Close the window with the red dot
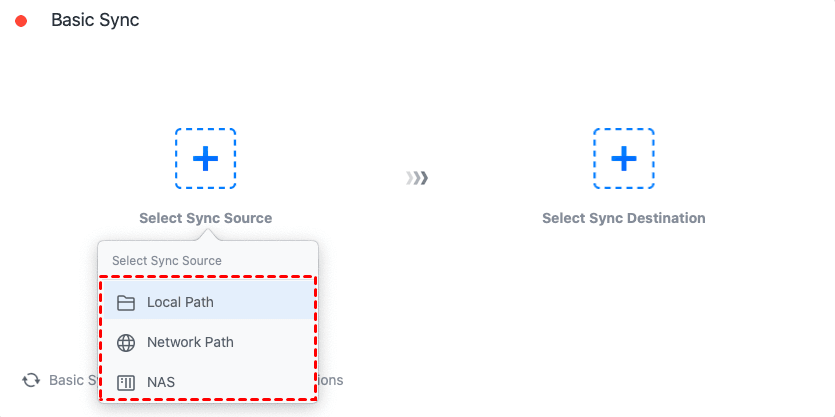This screenshot has height=417, width=835. click(x=21, y=21)
